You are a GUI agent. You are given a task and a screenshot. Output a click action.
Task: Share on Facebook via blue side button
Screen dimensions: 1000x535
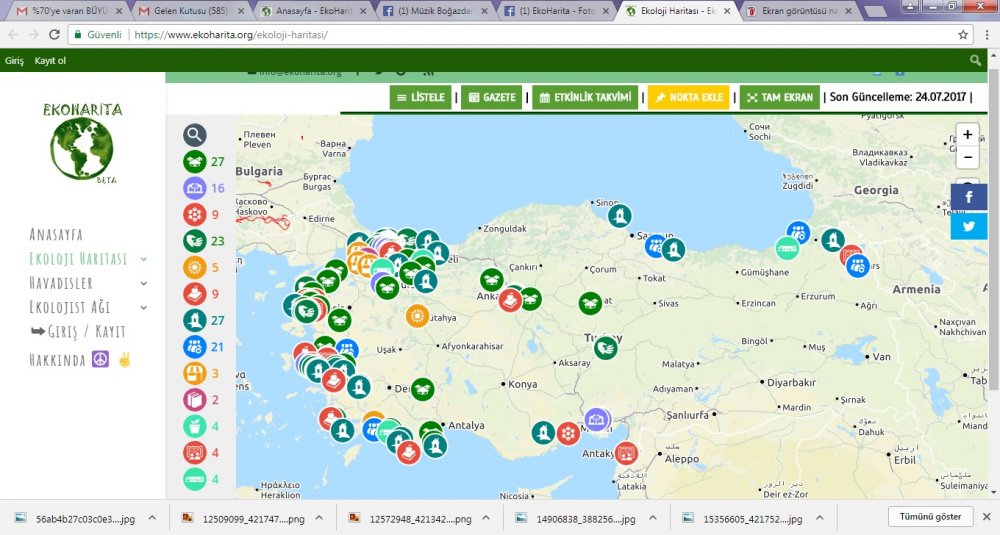[x=969, y=197]
